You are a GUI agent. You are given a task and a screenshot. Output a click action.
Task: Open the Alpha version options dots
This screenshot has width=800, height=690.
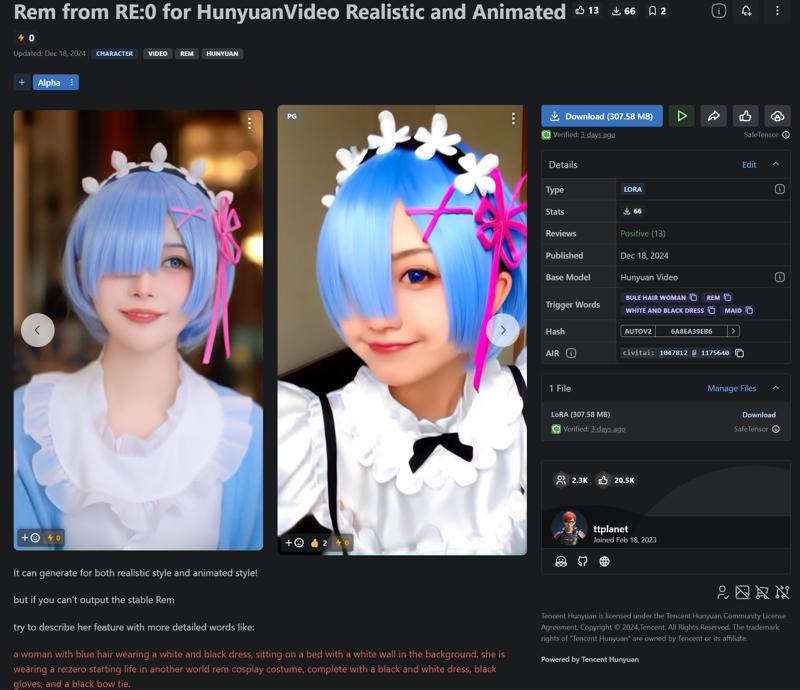(x=71, y=82)
